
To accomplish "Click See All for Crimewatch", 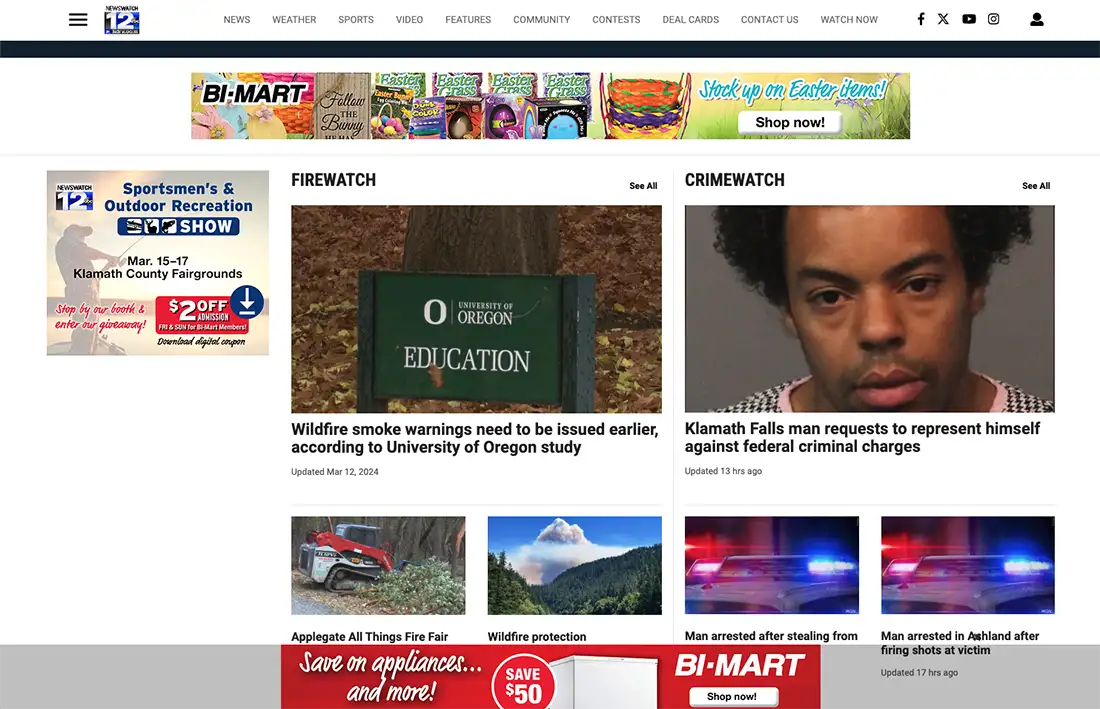I will (1035, 186).
